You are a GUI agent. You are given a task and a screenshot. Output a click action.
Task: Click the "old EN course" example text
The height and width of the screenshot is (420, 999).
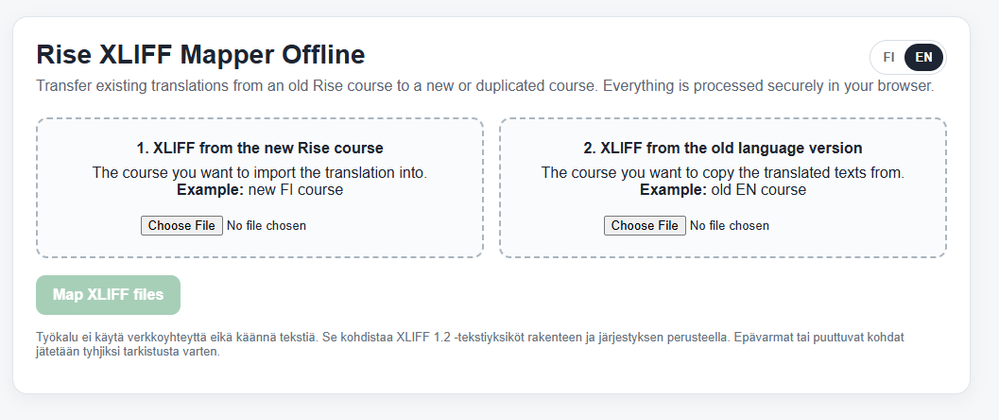point(759,190)
